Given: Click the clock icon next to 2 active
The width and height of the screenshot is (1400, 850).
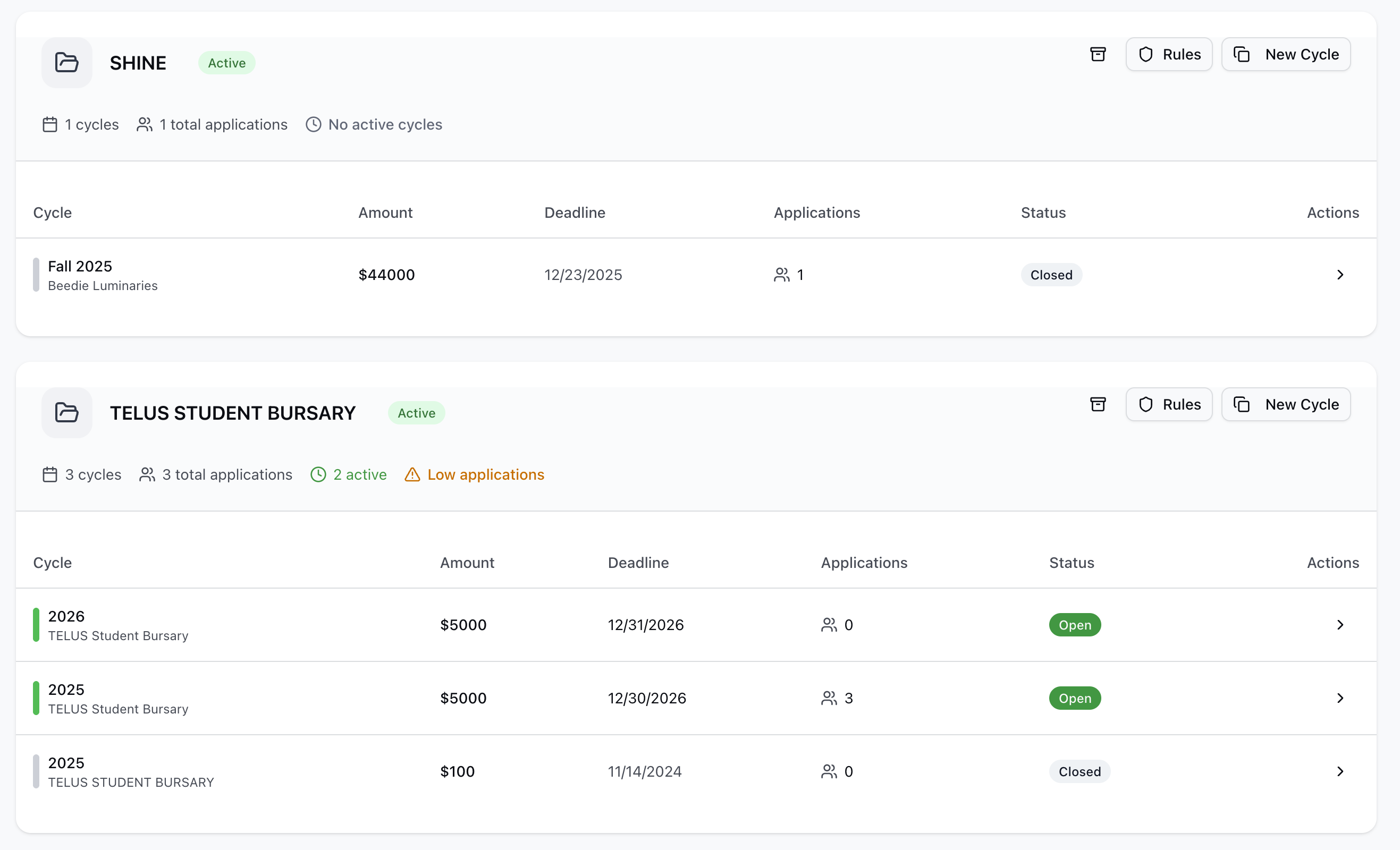Looking at the screenshot, I should (x=318, y=475).
